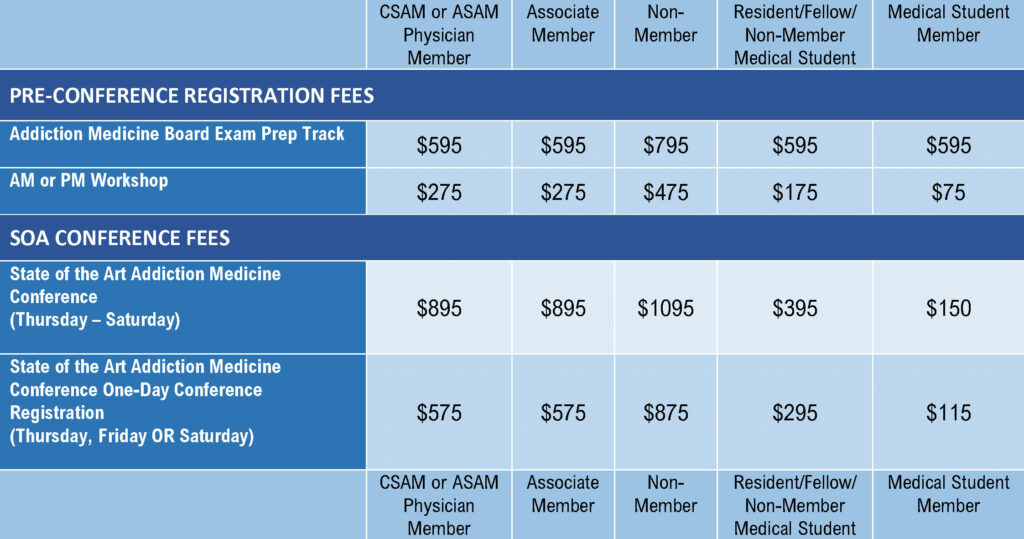Select the $395 Resident/Fellow conference fee
Screen dimensions: 1024x539
click(x=795, y=309)
